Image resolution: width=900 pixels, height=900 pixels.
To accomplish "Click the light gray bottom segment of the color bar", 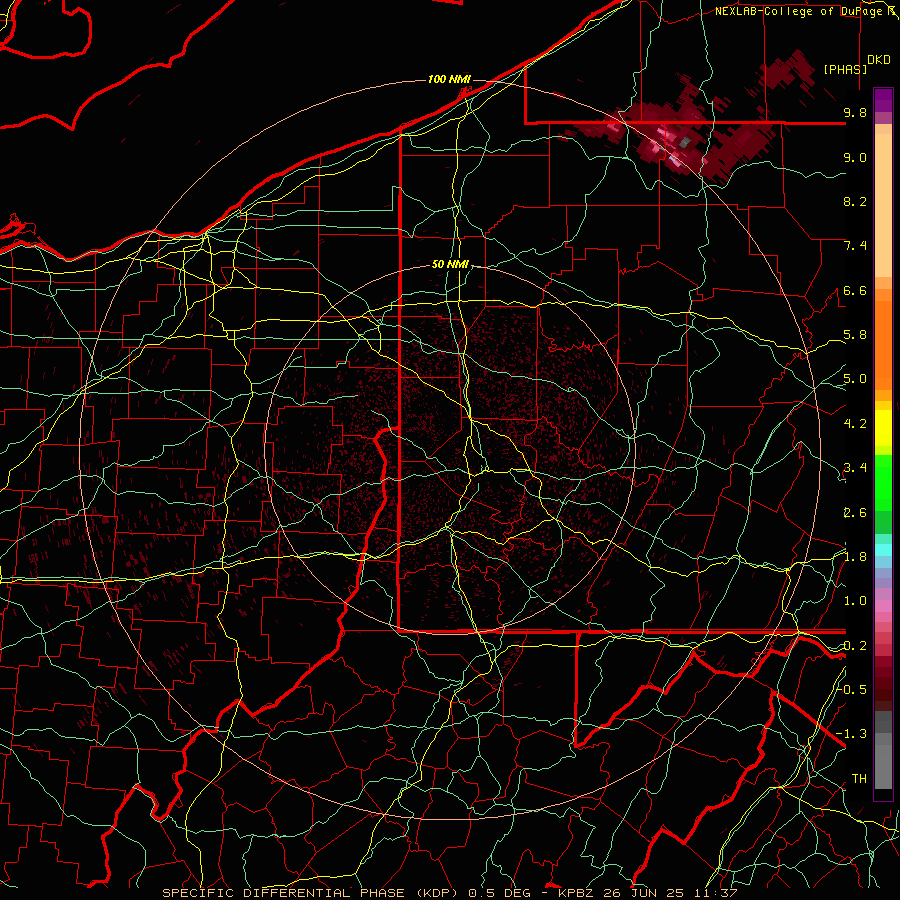I will (x=883, y=766).
